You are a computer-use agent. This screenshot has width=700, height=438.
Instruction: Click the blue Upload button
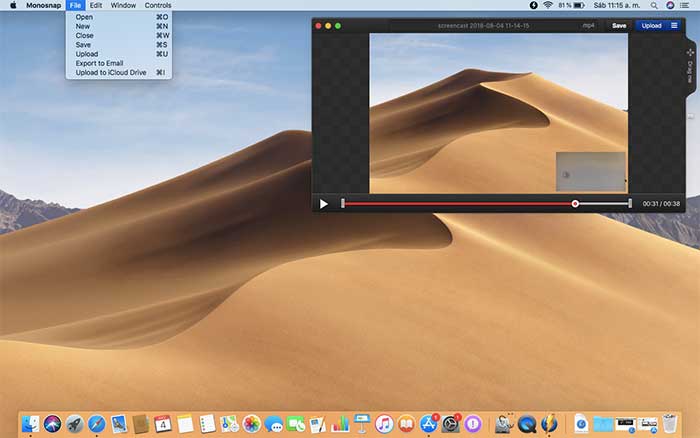coord(651,26)
